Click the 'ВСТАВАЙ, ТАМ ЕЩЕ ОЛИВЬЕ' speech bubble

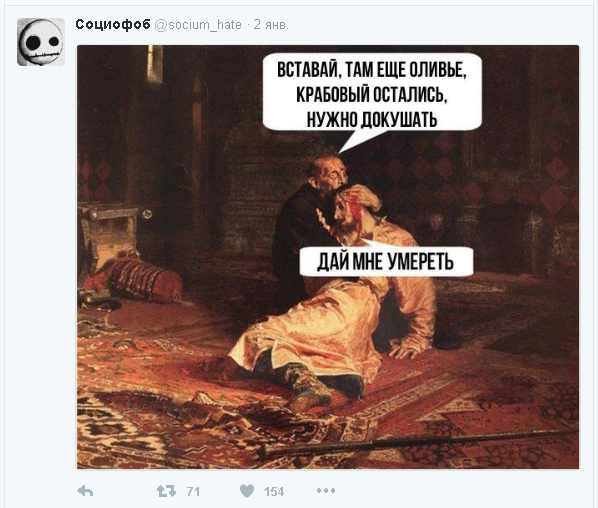[x=372, y=93]
